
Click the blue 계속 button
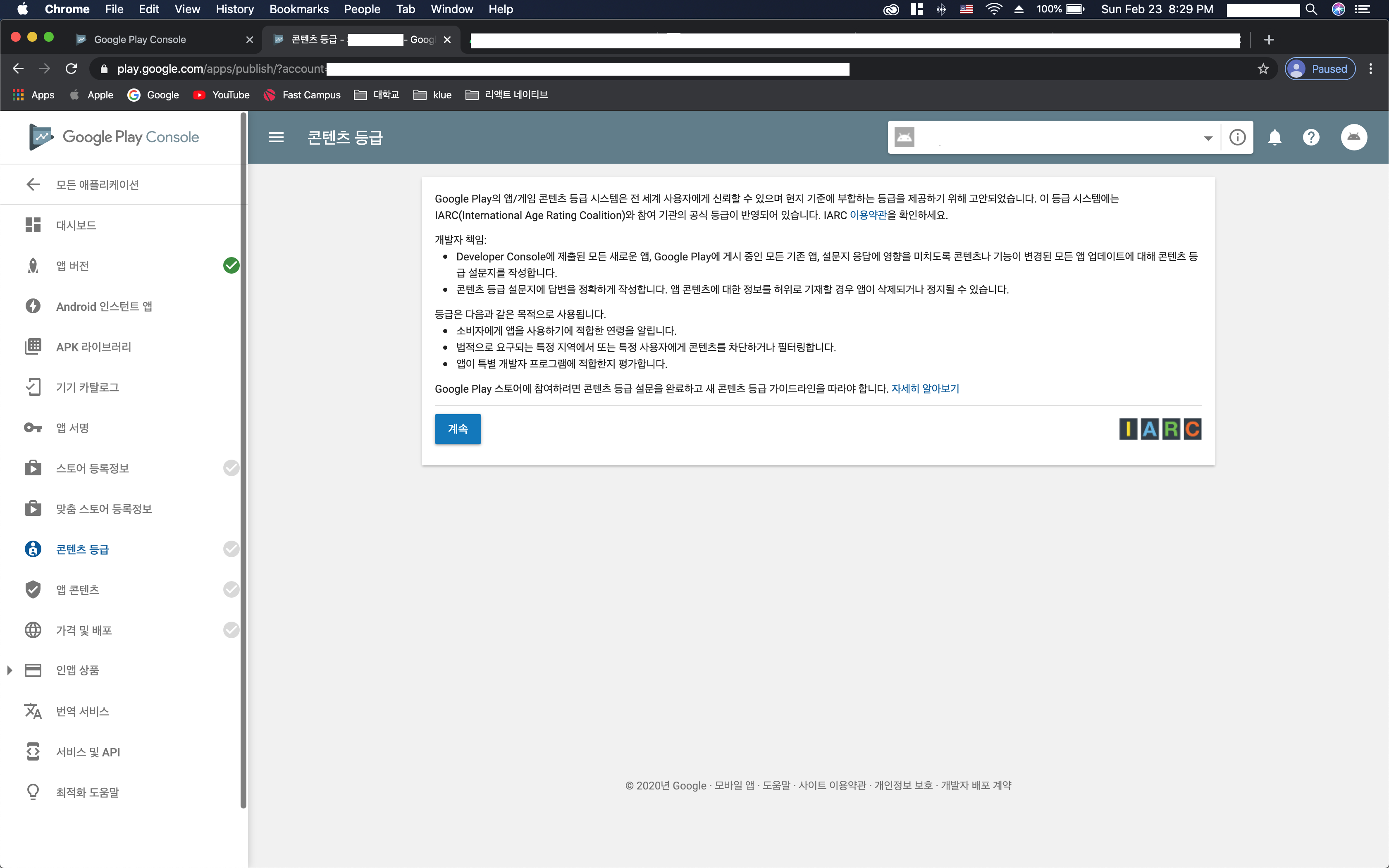tap(458, 429)
